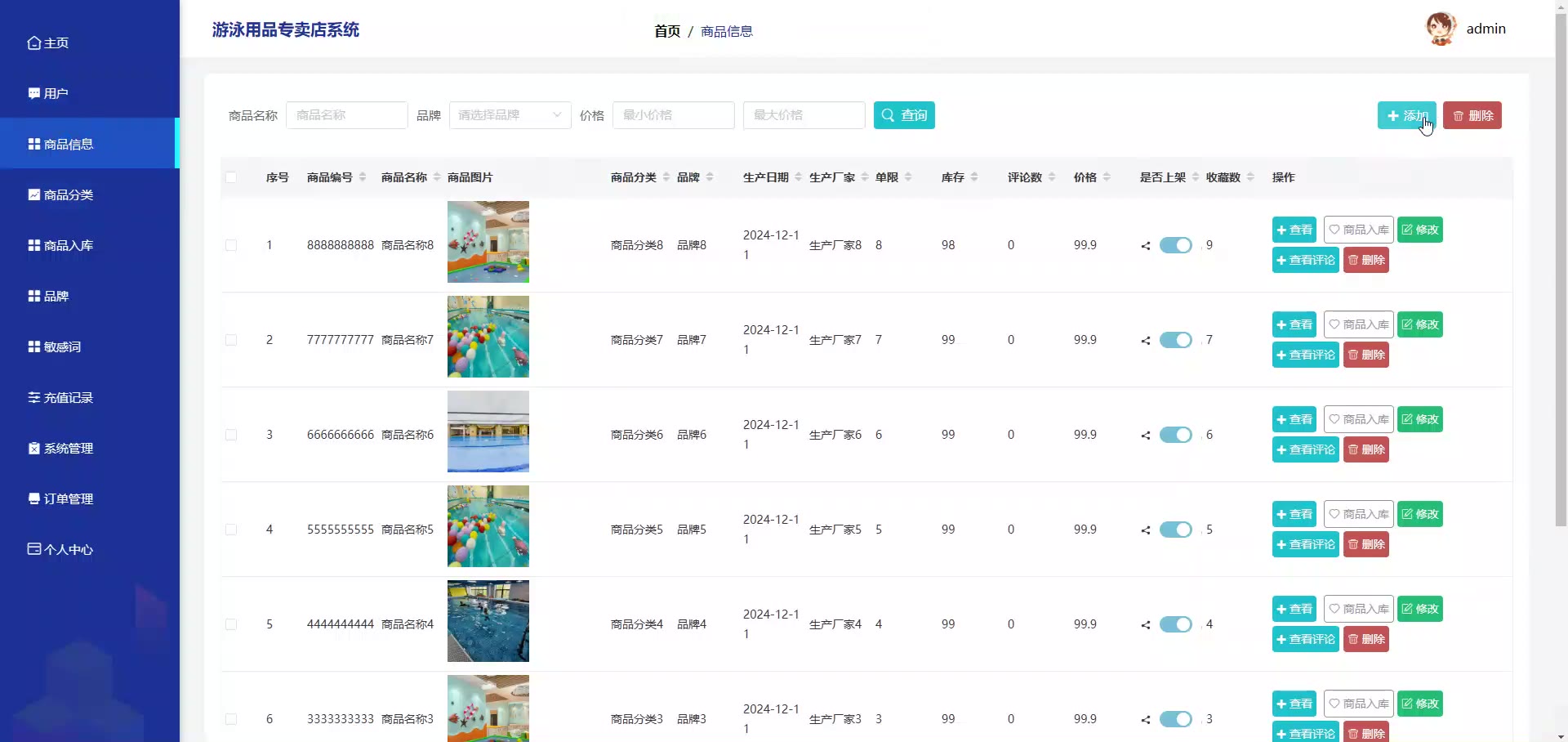Click the 主页 home icon in sidebar
Image resolution: width=1568 pixels, height=742 pixels.
[x=33, y=43]
